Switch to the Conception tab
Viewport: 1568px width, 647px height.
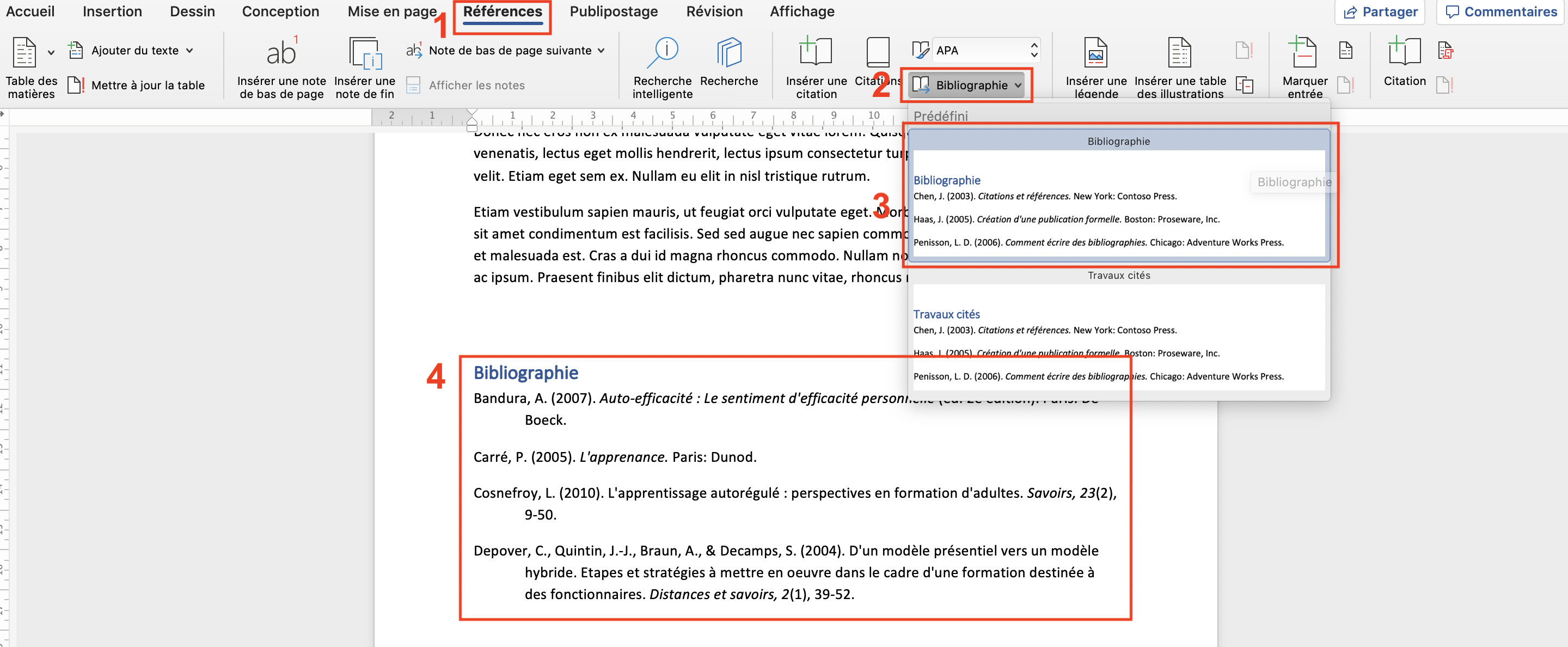pos(280,11)
